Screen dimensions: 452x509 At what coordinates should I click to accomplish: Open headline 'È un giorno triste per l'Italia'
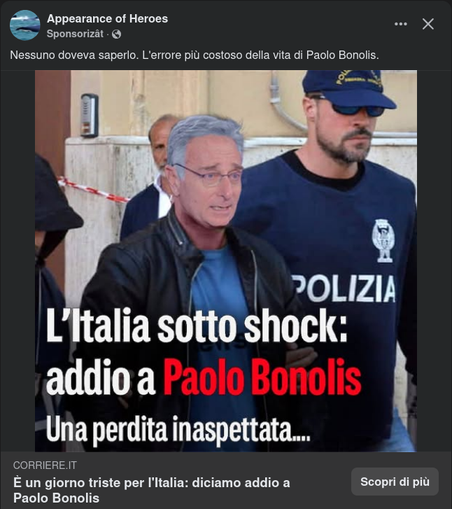pyautogui.click(x=152, y=490)
